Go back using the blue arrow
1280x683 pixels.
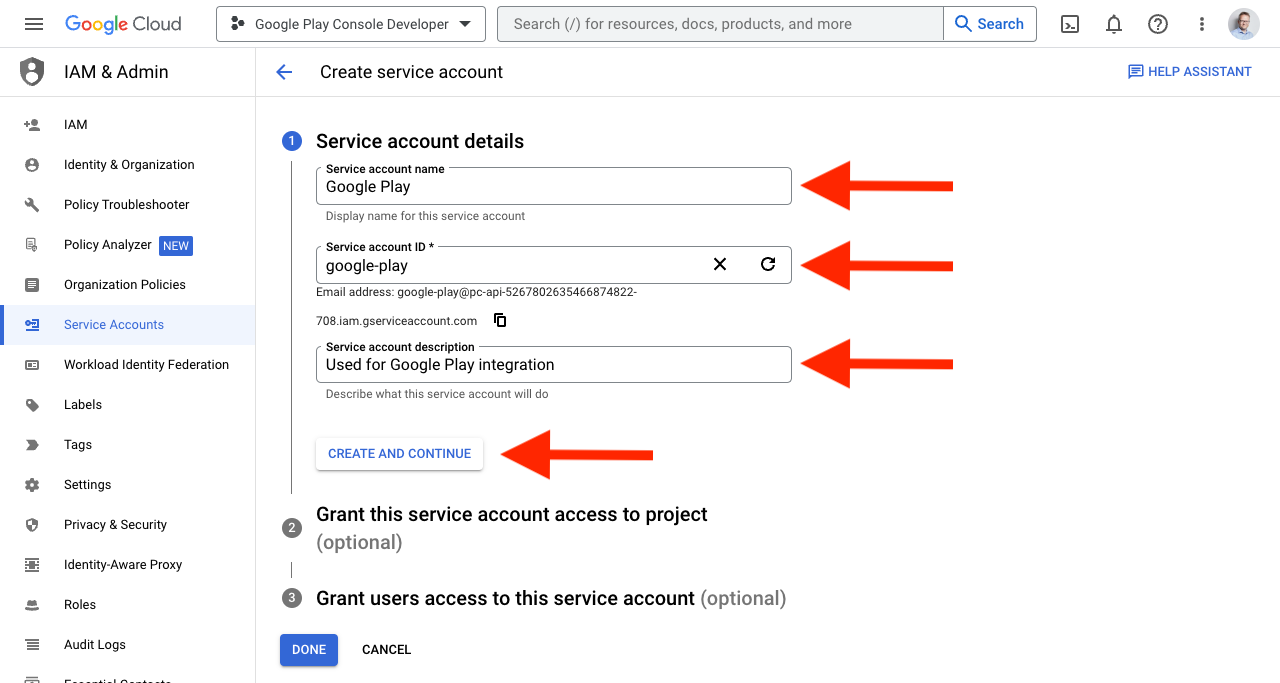pyautogui.click(x=284, y=71)
